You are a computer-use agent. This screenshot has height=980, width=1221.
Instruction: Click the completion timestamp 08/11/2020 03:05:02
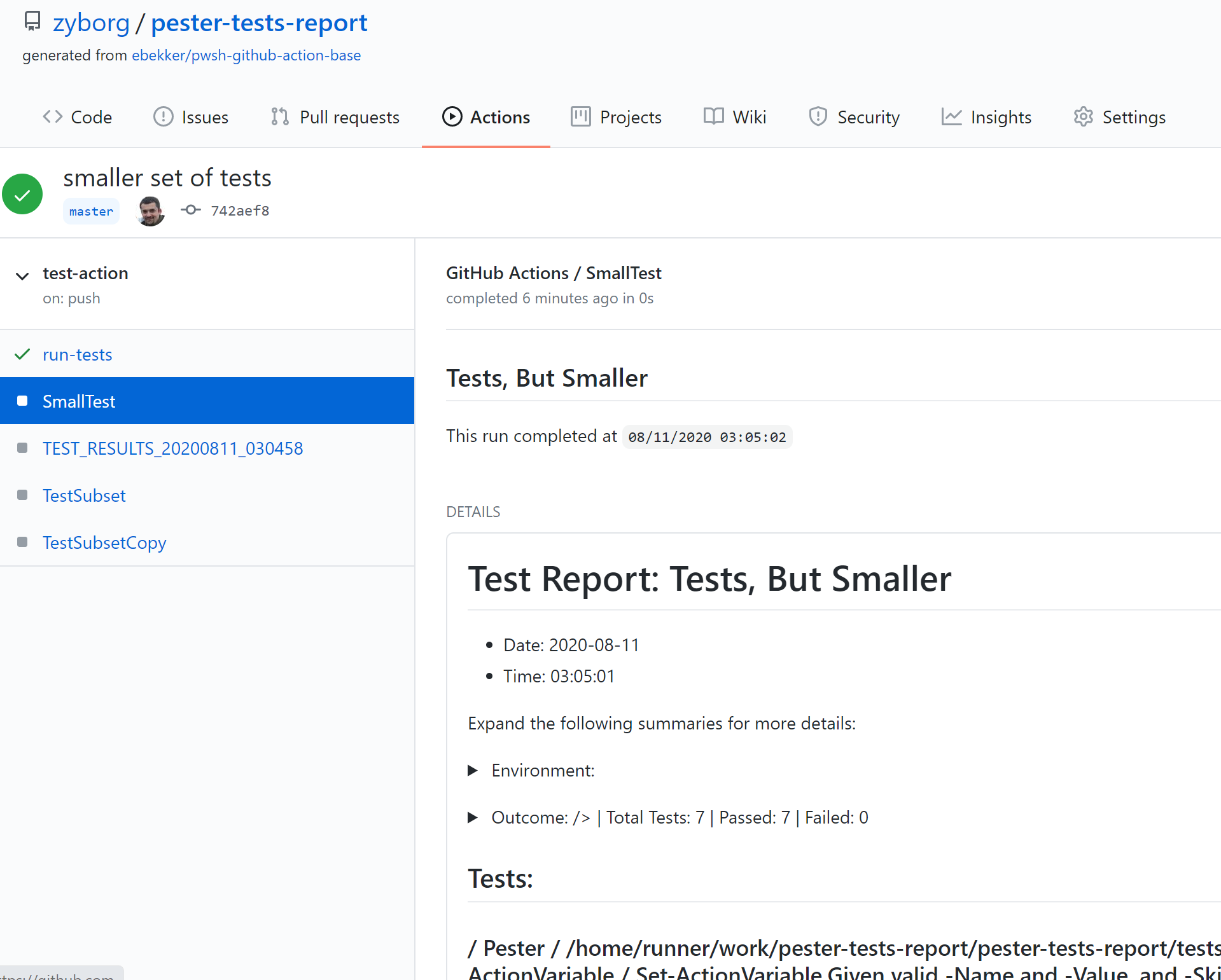707,437
